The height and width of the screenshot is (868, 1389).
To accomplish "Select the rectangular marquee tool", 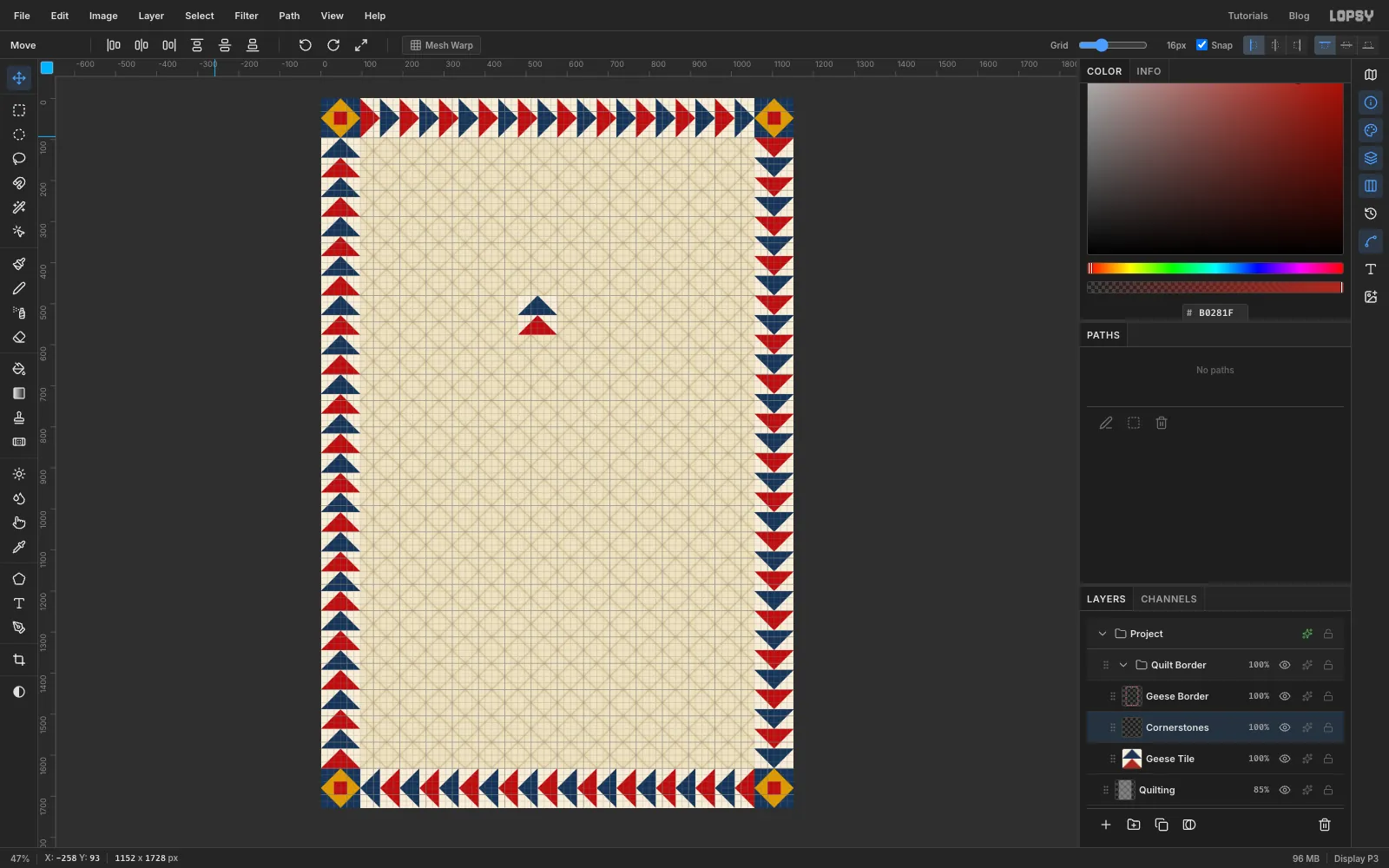I will [19, 110].
